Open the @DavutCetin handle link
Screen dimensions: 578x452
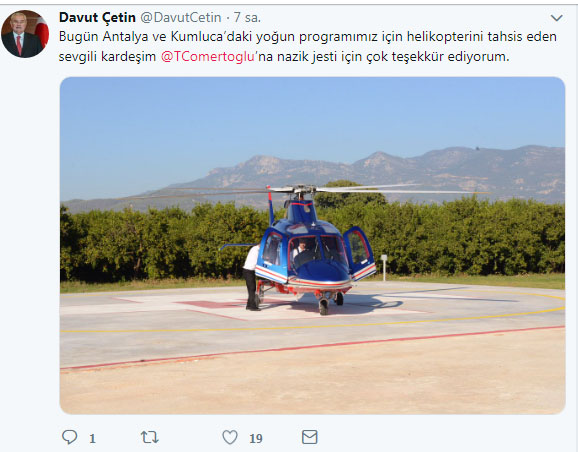[181, 17]
